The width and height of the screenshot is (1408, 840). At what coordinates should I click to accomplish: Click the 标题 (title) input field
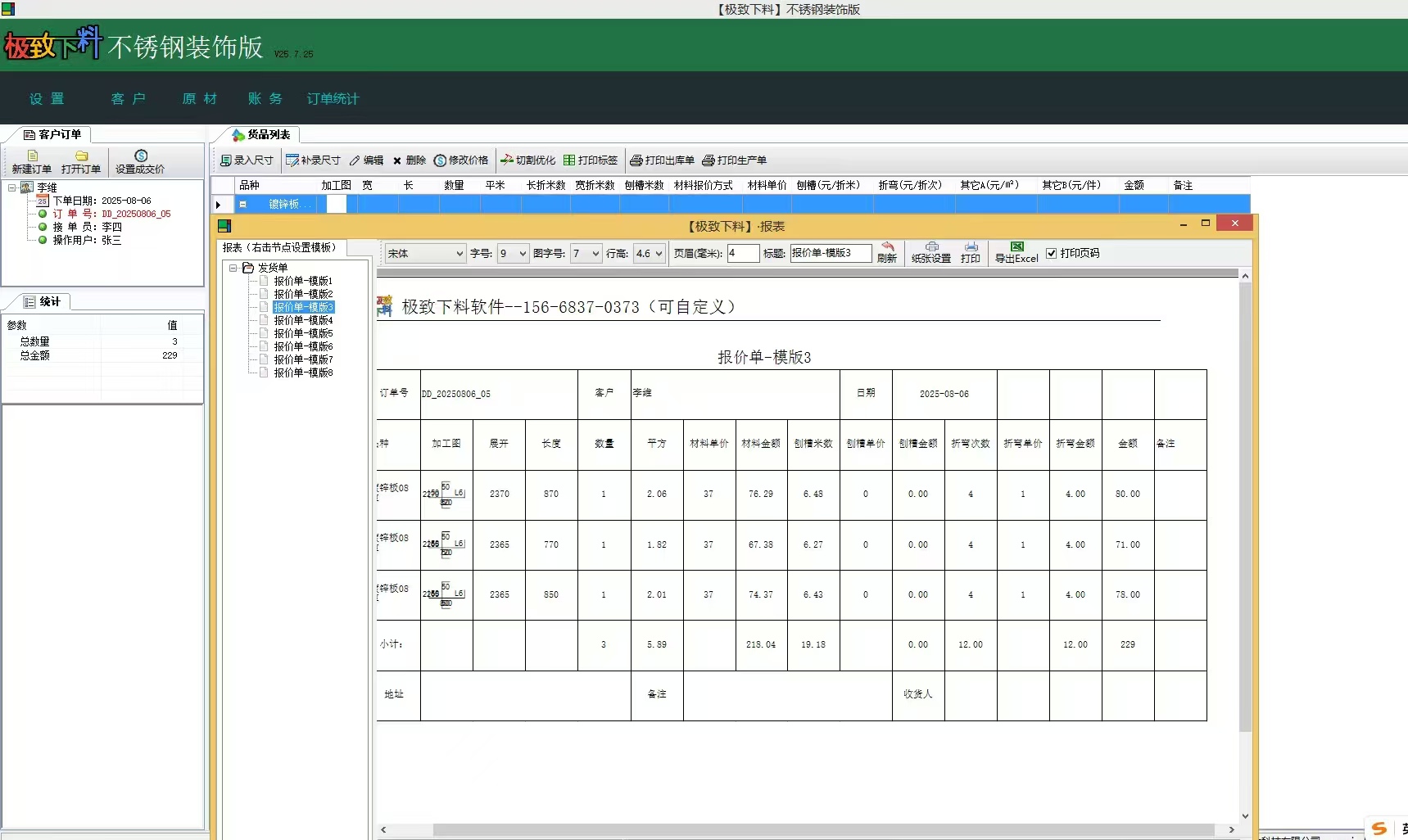[831, 253]
